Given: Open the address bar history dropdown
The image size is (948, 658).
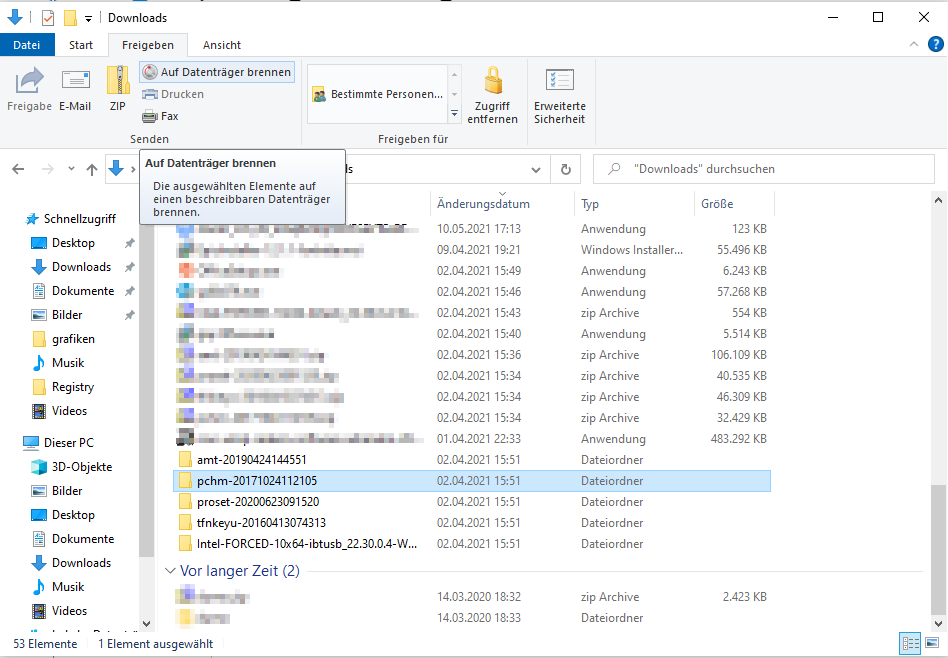Looking at the screenshot, I should pyautogui.click(x=536, y=169).
